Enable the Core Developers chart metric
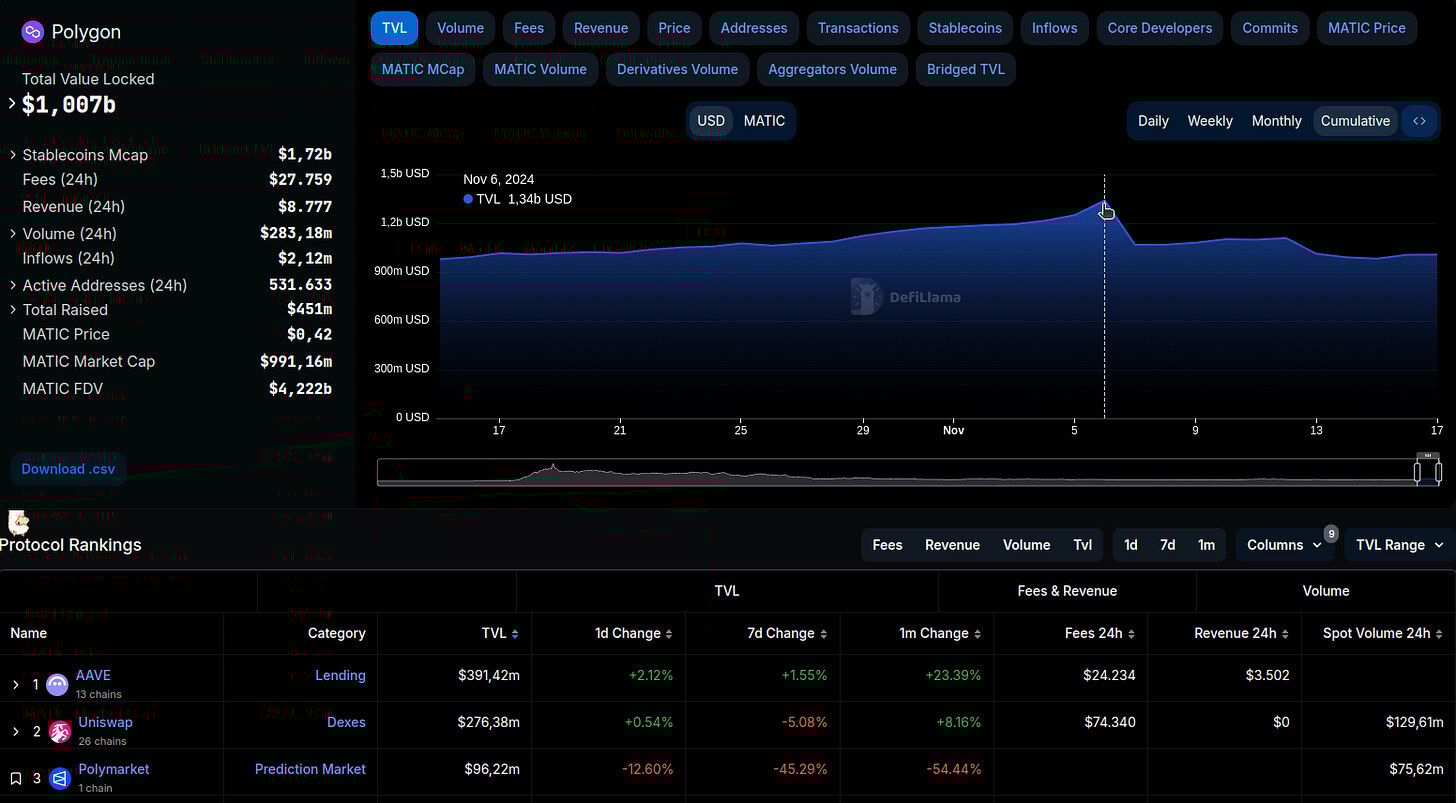Screen dimensions: 1456x803 coord(1160,28)
